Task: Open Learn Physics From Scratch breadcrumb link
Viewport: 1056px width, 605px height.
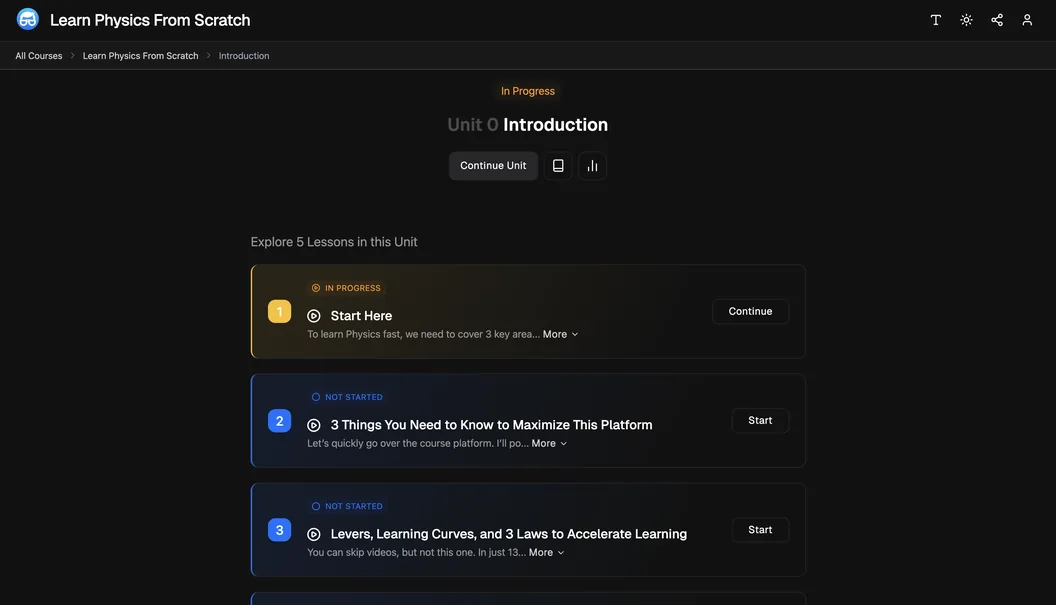Action: (x=140, y=56)
